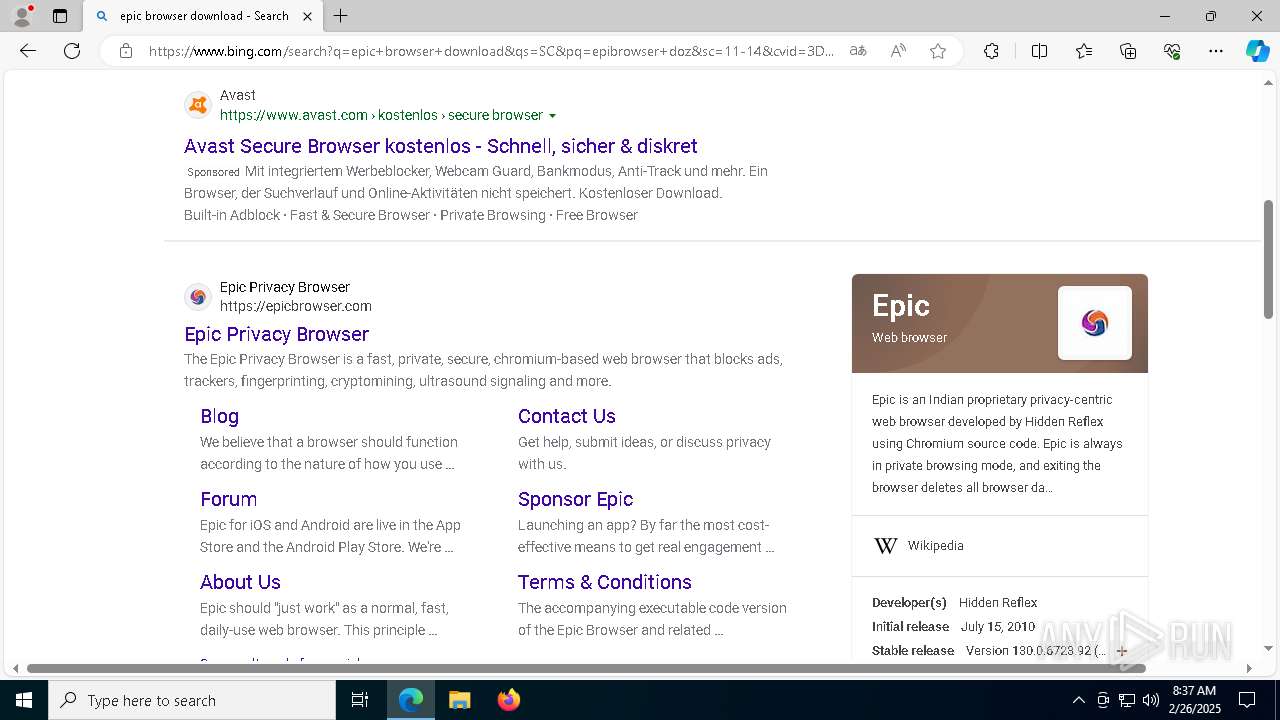Click the Epic Privacy Browser favicon
The width and height of the screenshot is (1280, 720).
(198, 297)
